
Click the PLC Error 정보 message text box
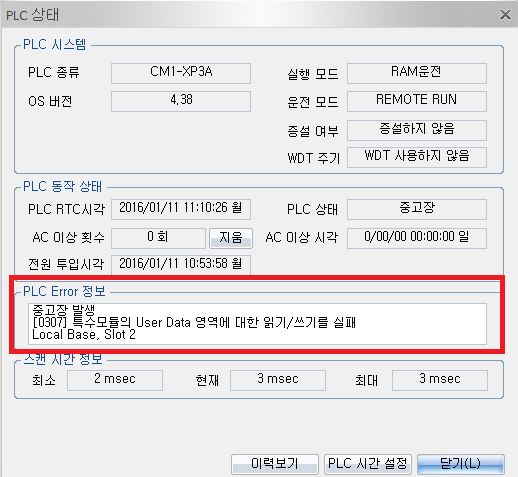point(257,324)
